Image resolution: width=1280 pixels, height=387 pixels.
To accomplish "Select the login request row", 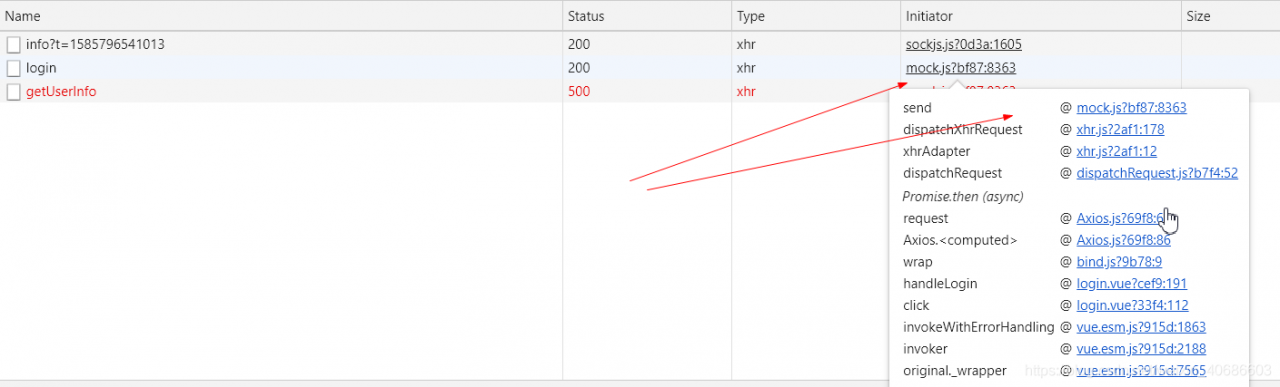I will (640, 68).
